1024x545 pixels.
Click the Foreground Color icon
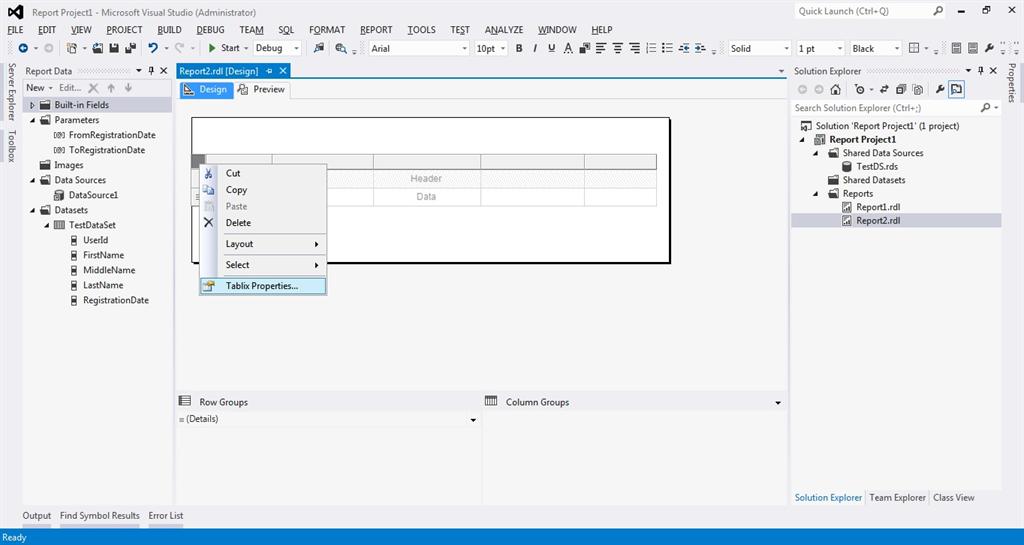click(568, 48)
